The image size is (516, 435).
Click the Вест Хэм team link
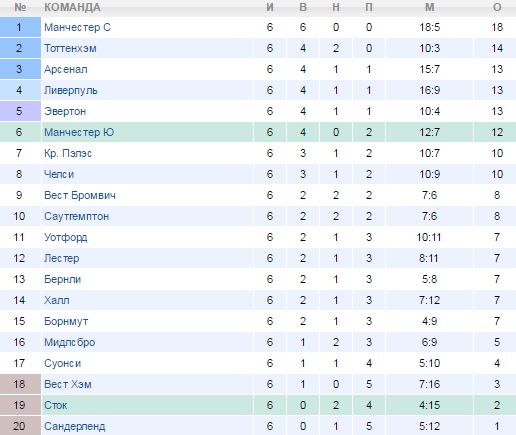(68, 384)
